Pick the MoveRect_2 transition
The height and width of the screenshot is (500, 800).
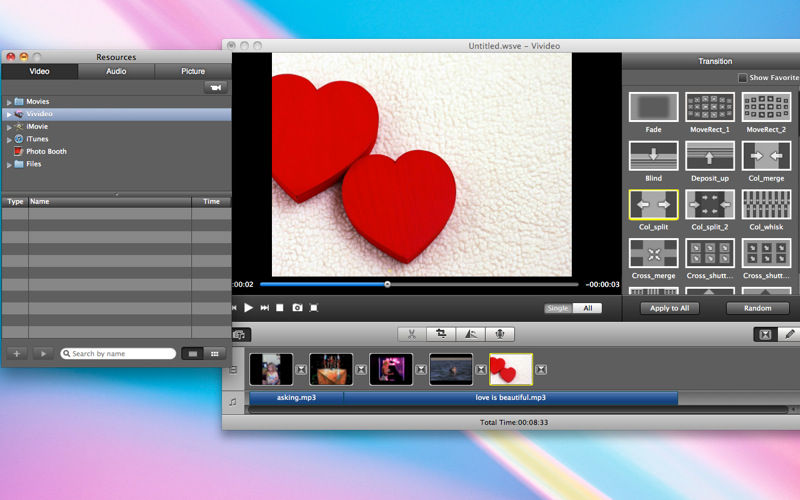[x=766, y=107]
